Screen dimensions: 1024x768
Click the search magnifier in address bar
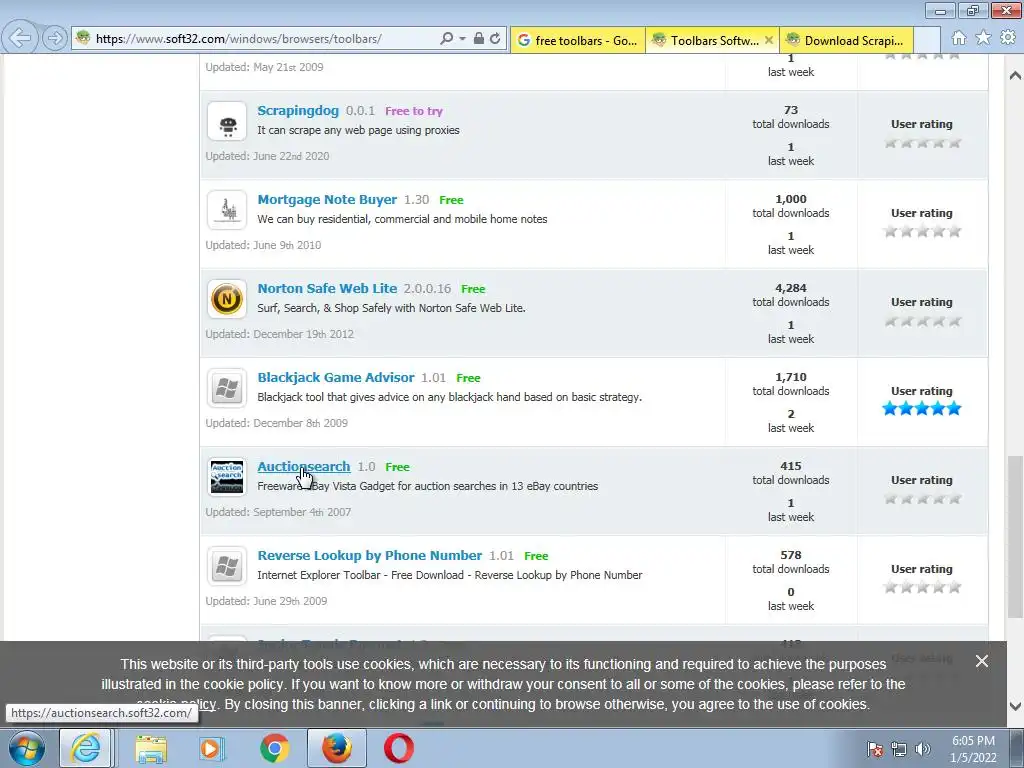[446, 39]
